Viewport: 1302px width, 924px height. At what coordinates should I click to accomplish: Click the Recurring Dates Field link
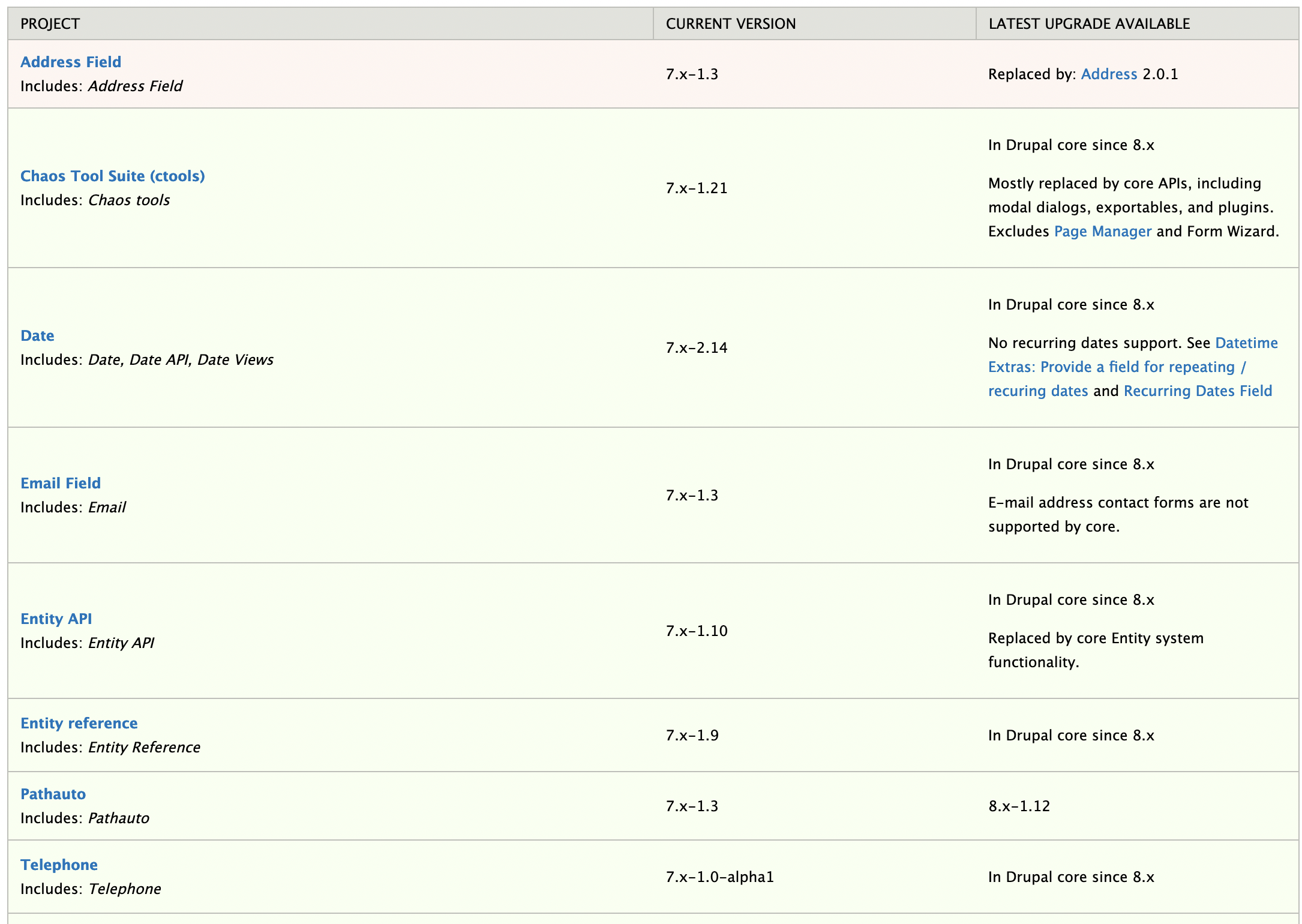click(x=1198, y=391)
